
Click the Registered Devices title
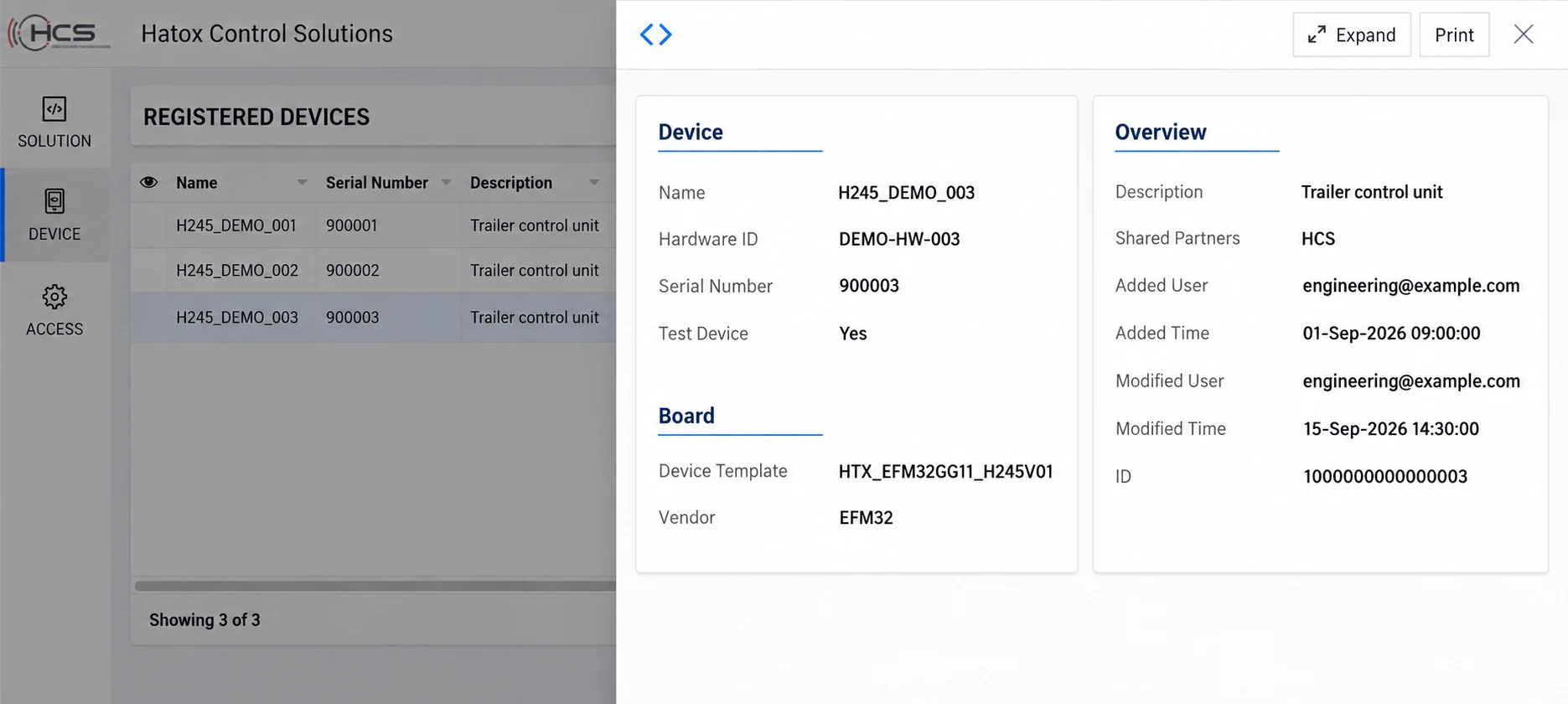pyautogui.click(x=256, y=116)
